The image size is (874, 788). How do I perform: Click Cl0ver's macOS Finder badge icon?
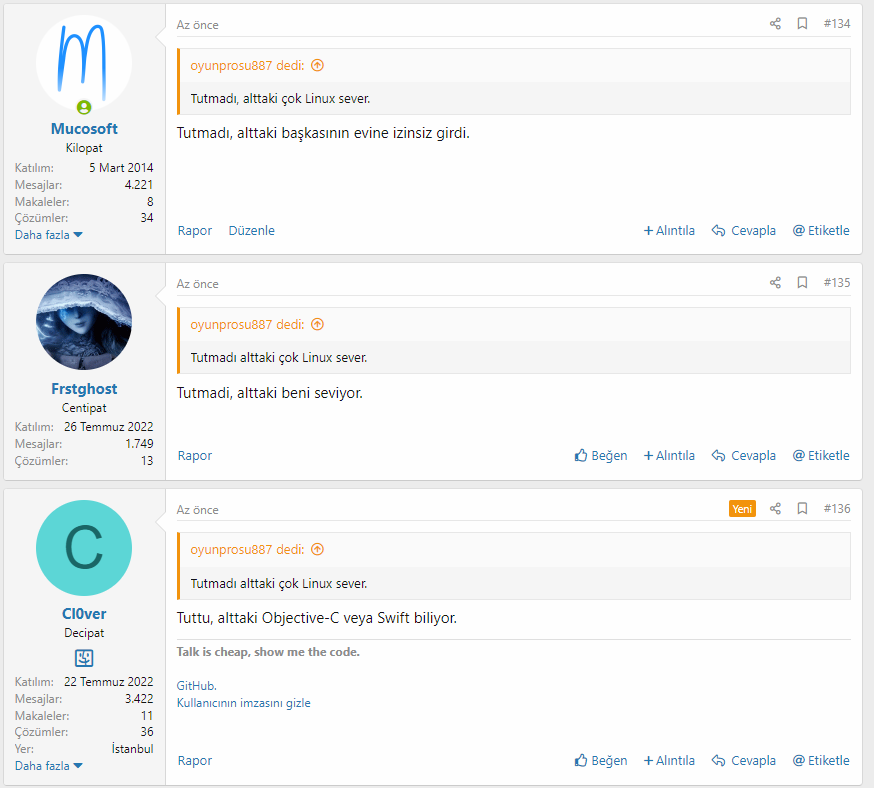point(84,658)
